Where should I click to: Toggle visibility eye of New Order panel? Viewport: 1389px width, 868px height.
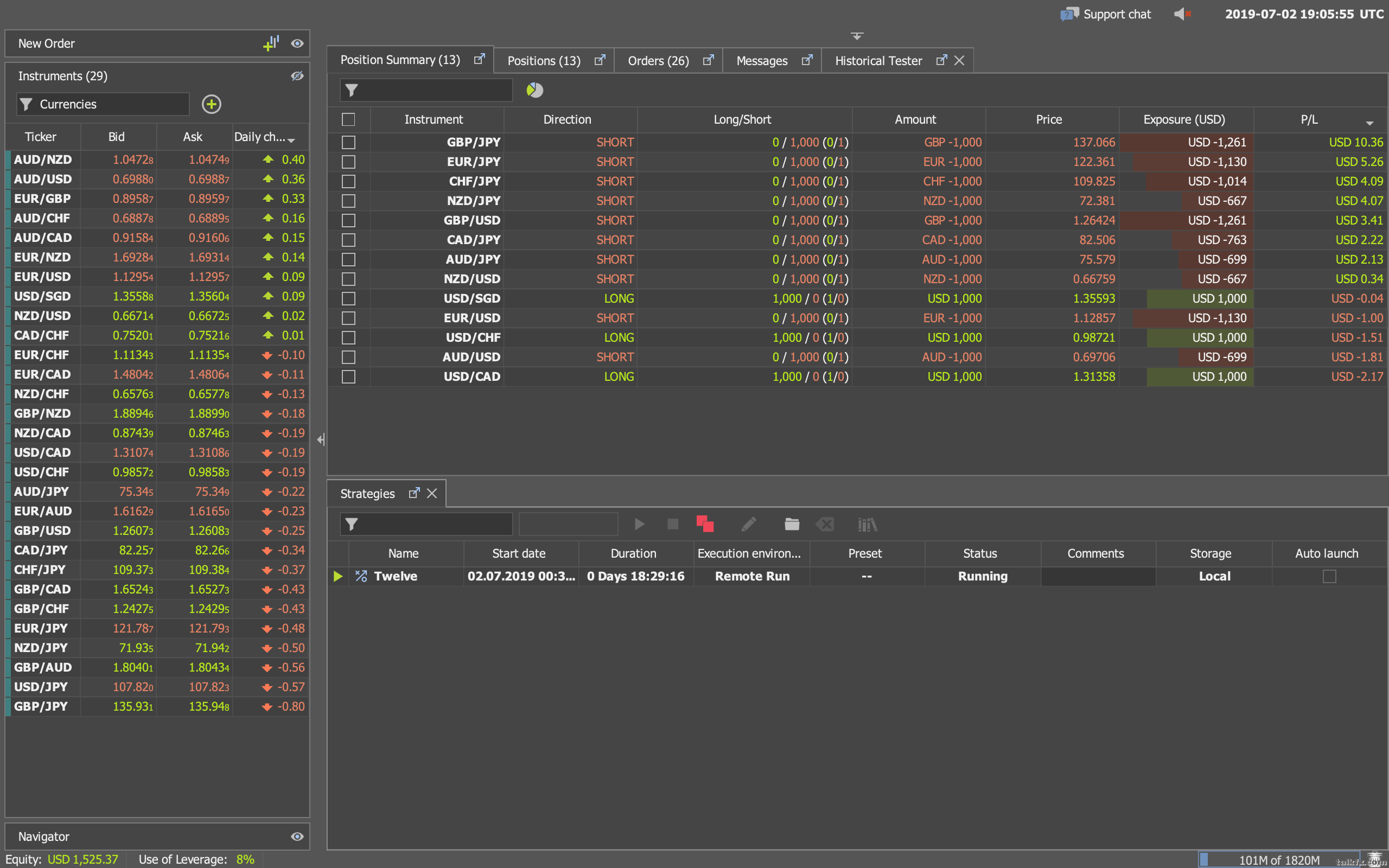point(297,43)
